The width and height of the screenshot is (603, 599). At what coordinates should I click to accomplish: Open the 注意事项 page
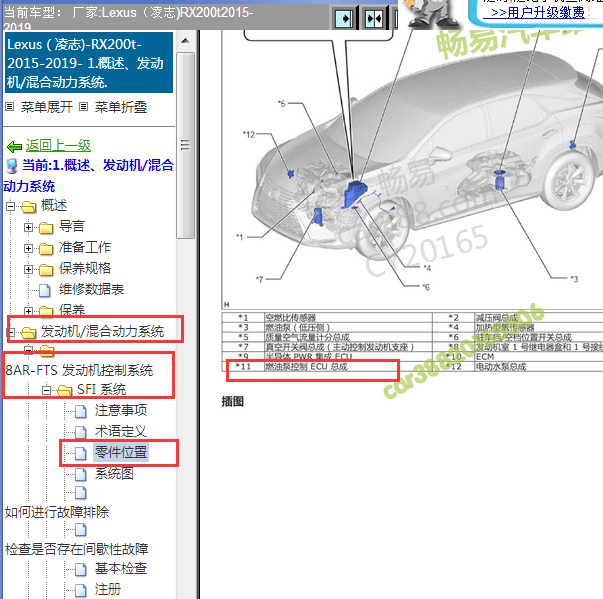pos(121,411)
